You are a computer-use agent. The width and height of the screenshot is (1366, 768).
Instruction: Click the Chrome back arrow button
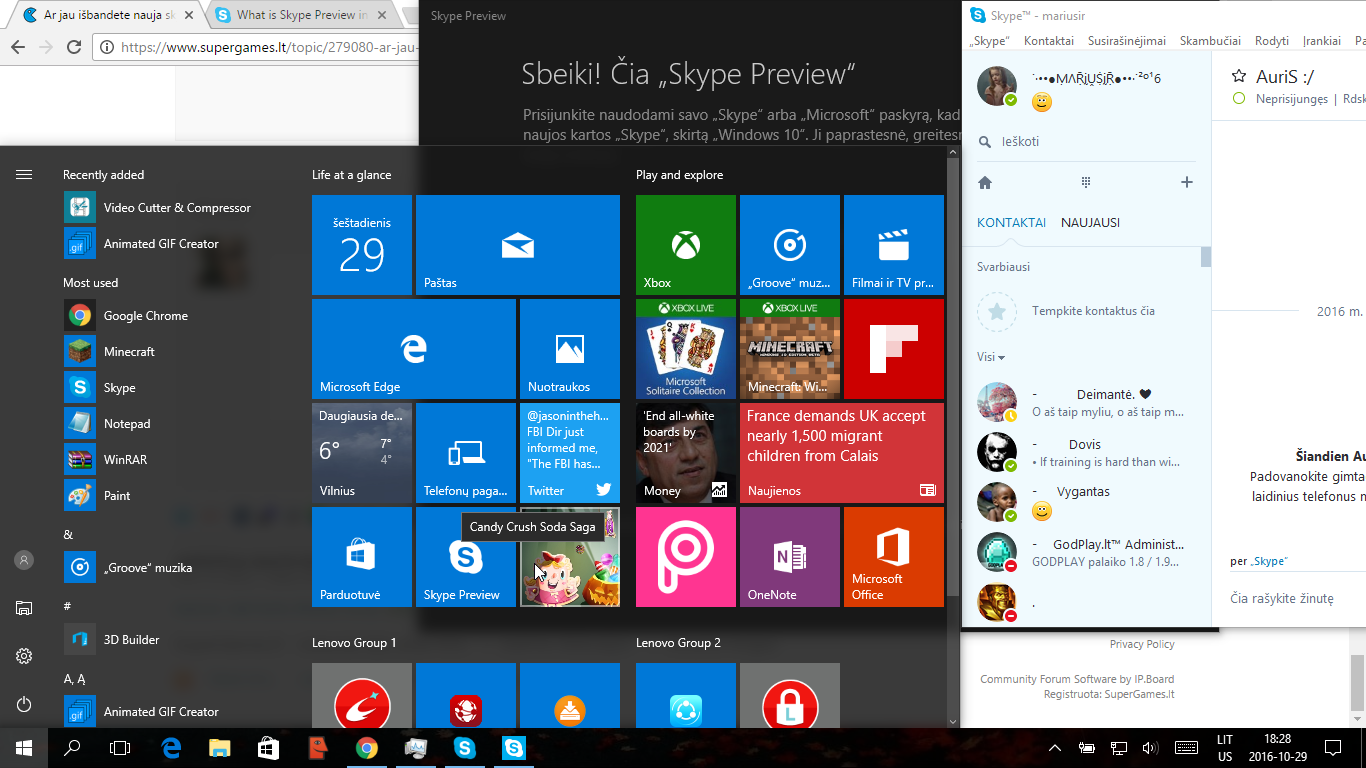(x=17, y=47)
